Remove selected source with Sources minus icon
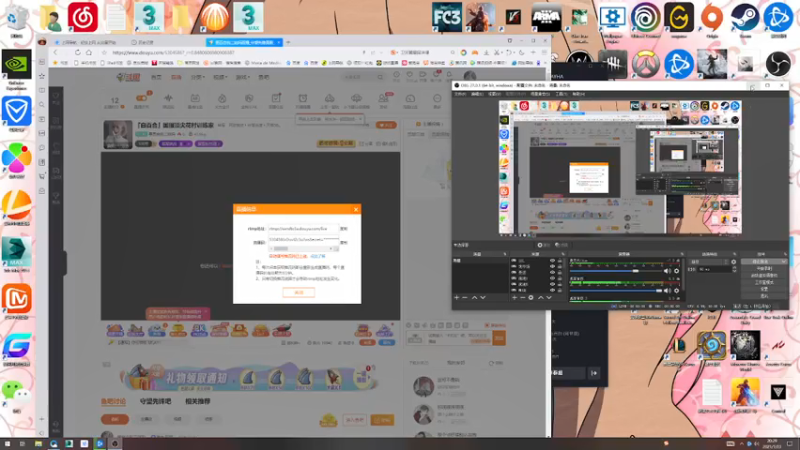The width and height of the screenshot is (800, 450). [x=522, y=297]
